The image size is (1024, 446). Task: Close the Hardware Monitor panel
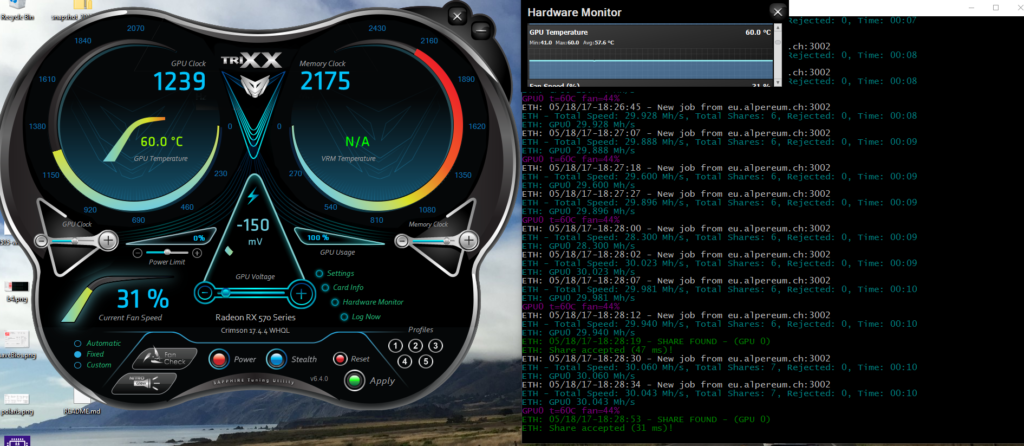pos(776,11)
